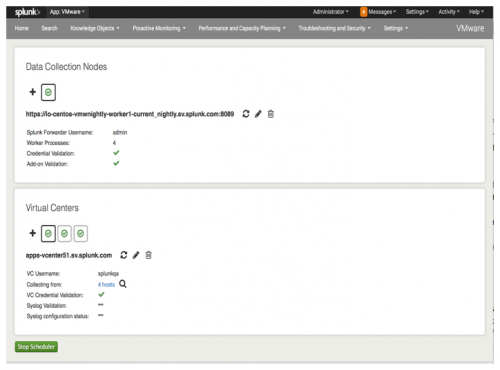Click the Syslog Validation dash indicator
500x370 pixels.
click(x=101, y=305)
